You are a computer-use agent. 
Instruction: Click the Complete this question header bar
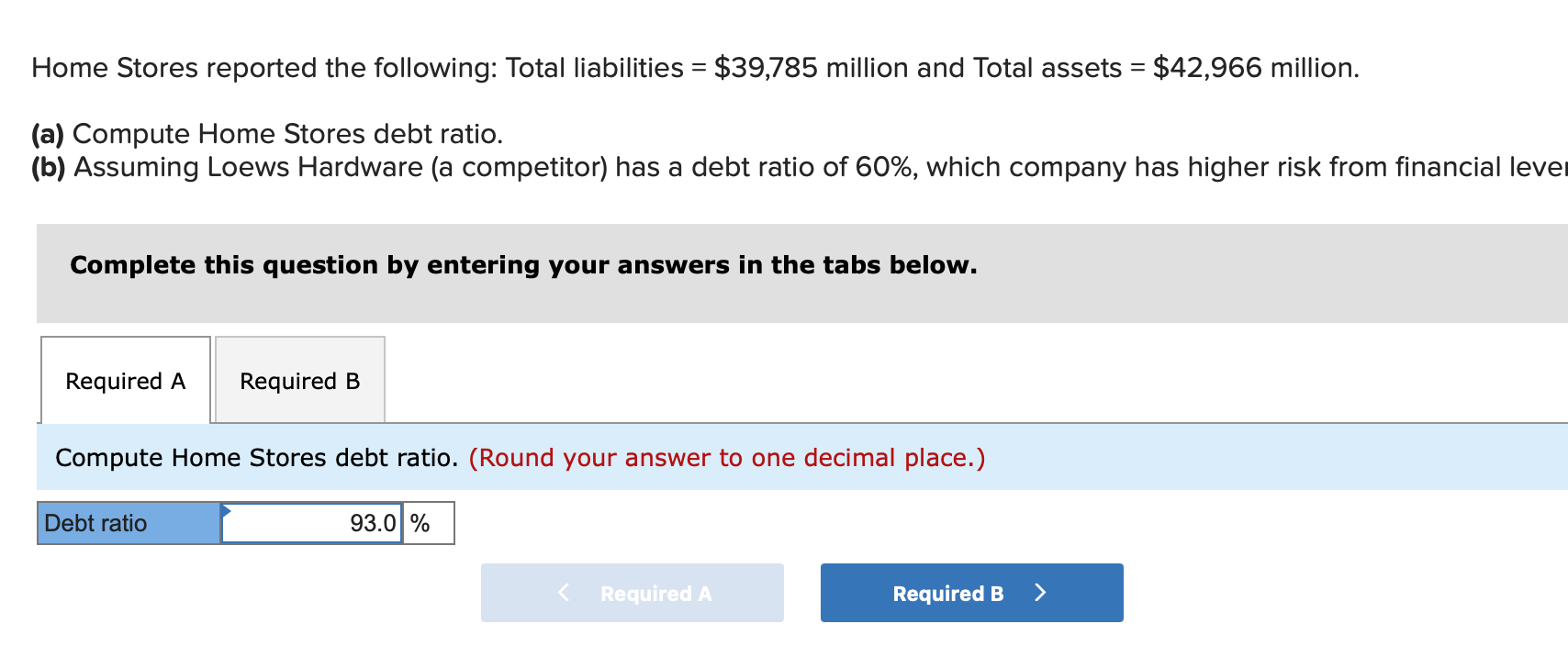click(522, 265)
